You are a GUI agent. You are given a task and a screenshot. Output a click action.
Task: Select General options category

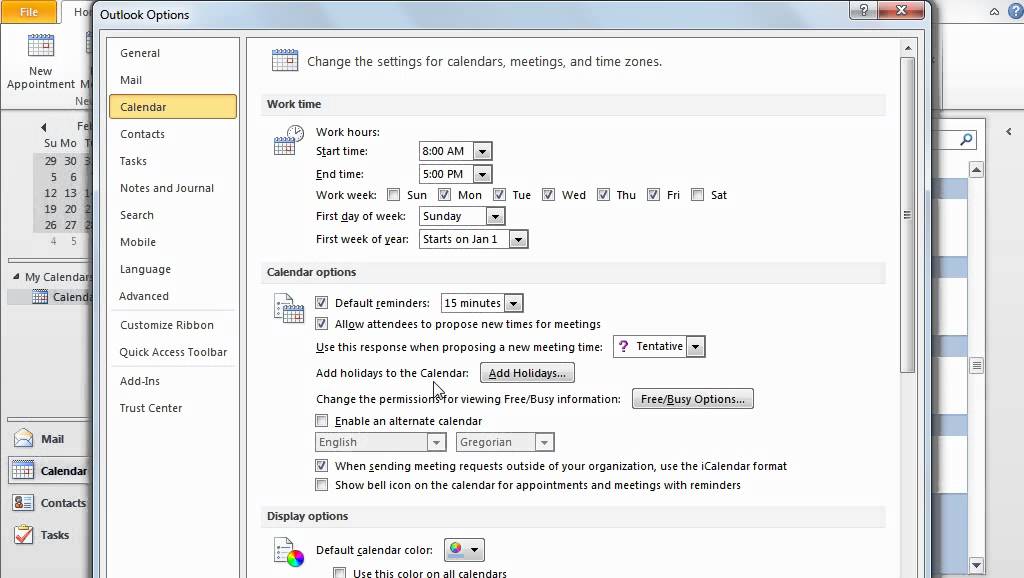(173, 53)
